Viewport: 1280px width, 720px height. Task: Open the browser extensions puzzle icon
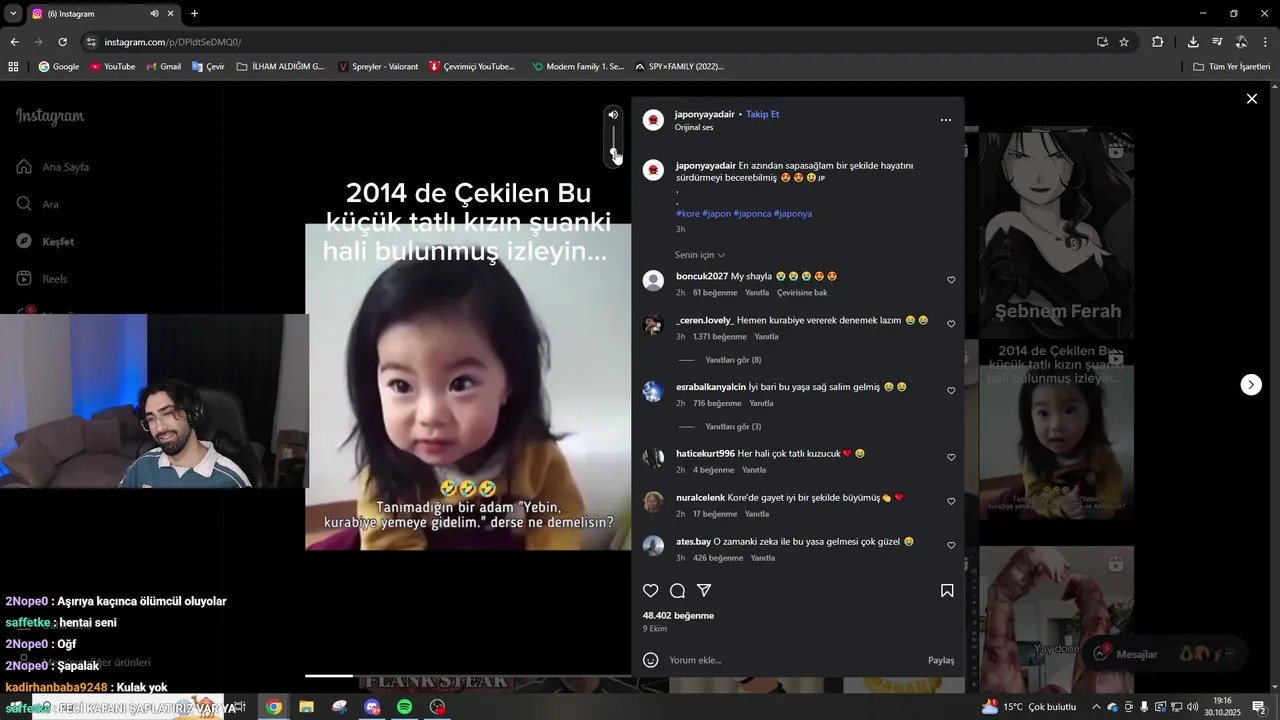pos(1157,42)
